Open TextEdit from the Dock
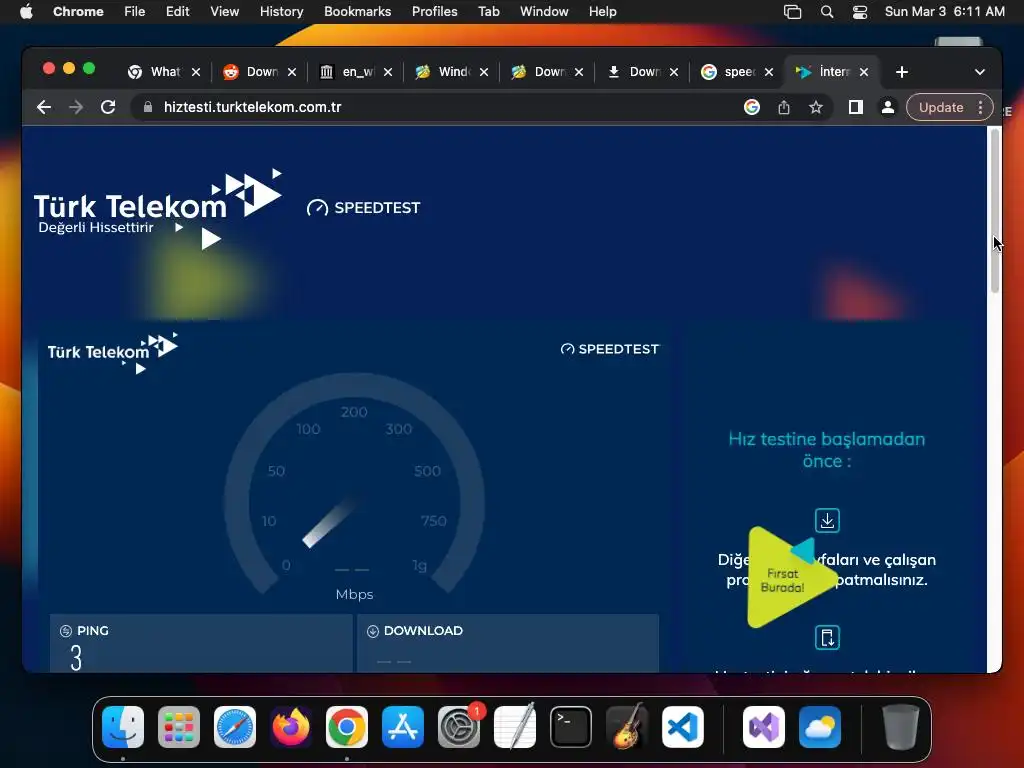1024x768 pixels. (515, 727)
